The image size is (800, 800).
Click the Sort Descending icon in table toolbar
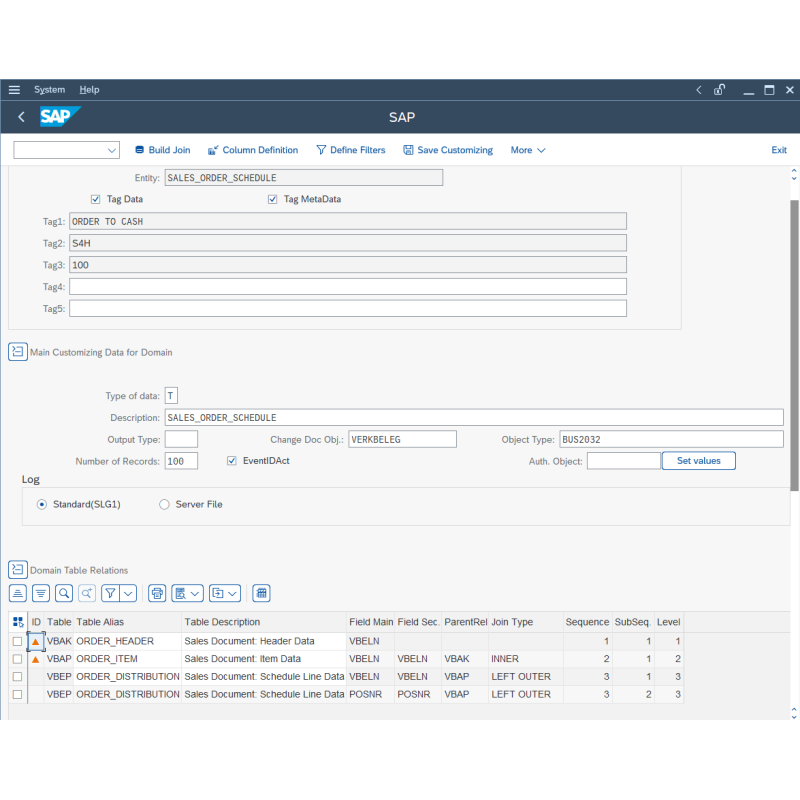[41, 593]
